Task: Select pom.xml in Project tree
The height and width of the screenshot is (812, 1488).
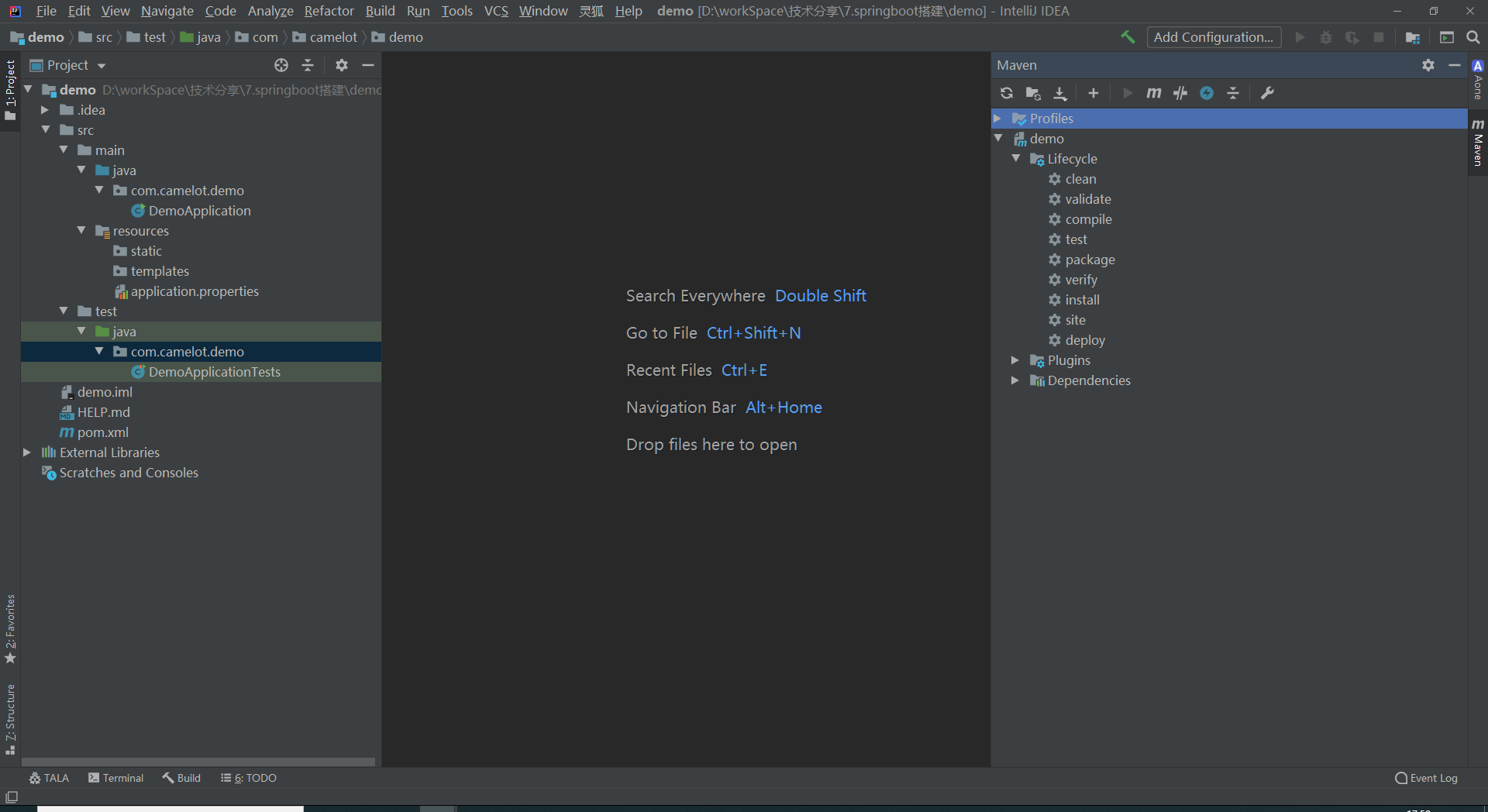Action: (103, 432)
